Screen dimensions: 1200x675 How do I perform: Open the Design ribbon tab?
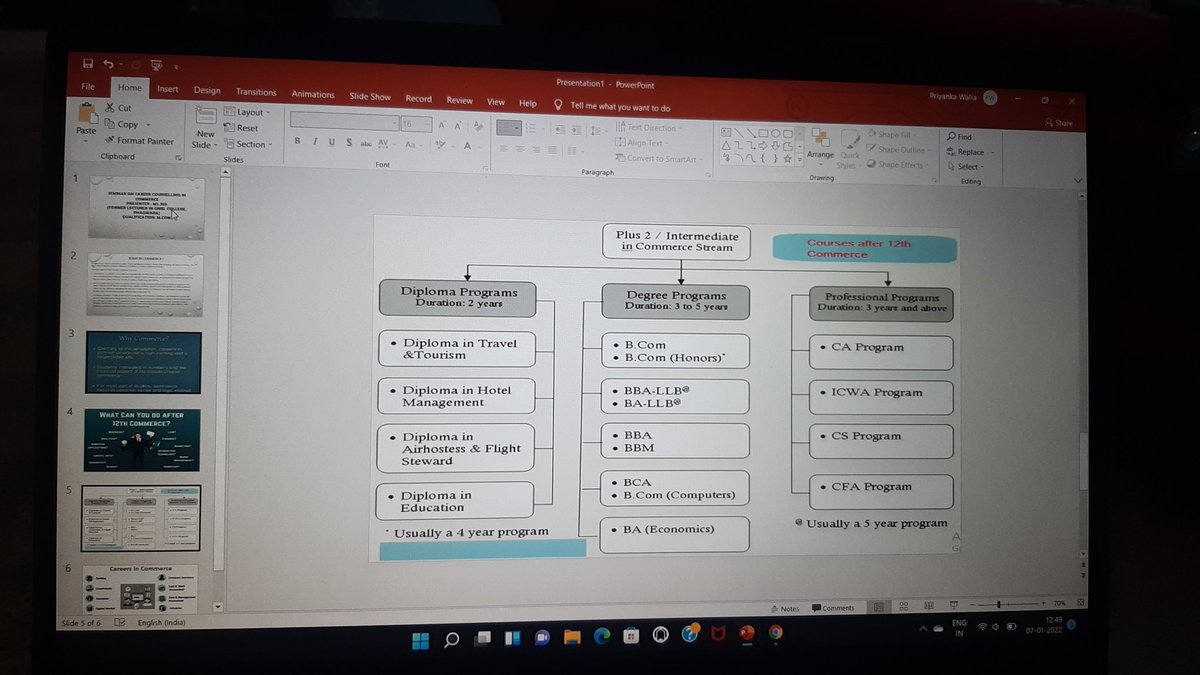pos(207,90)
